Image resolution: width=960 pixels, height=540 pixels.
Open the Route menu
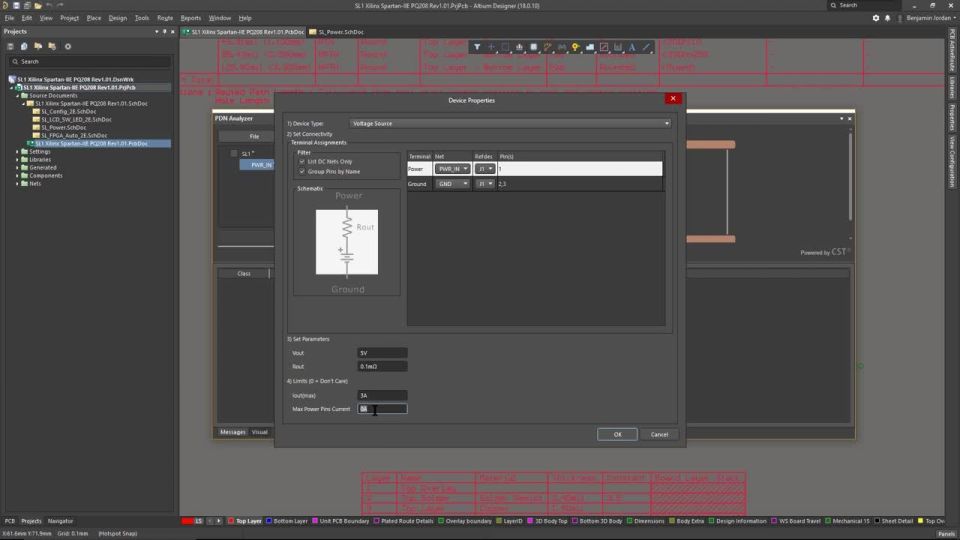pyautogui.click(x=165, y=18)
